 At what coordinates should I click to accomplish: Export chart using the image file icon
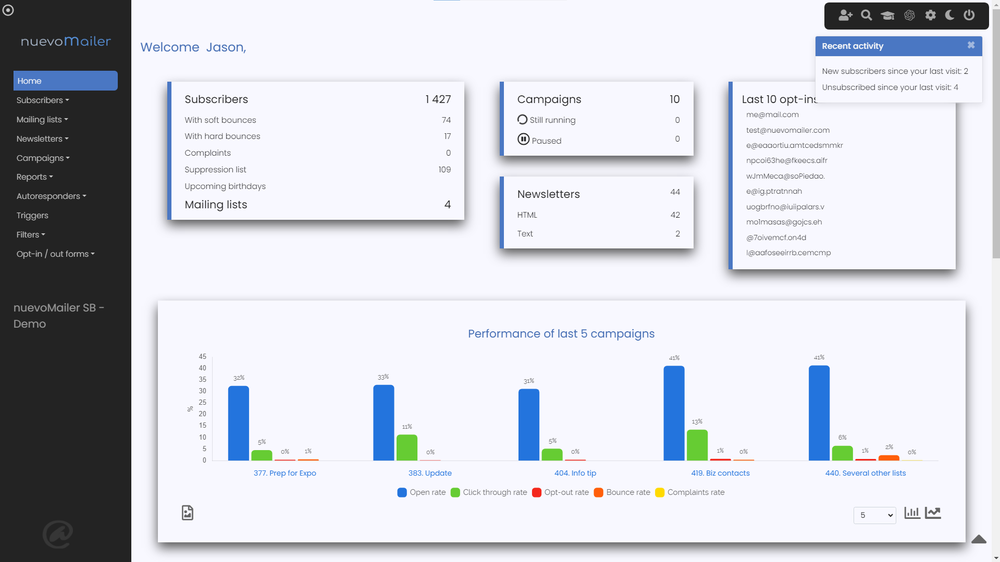tap(188, 513)
